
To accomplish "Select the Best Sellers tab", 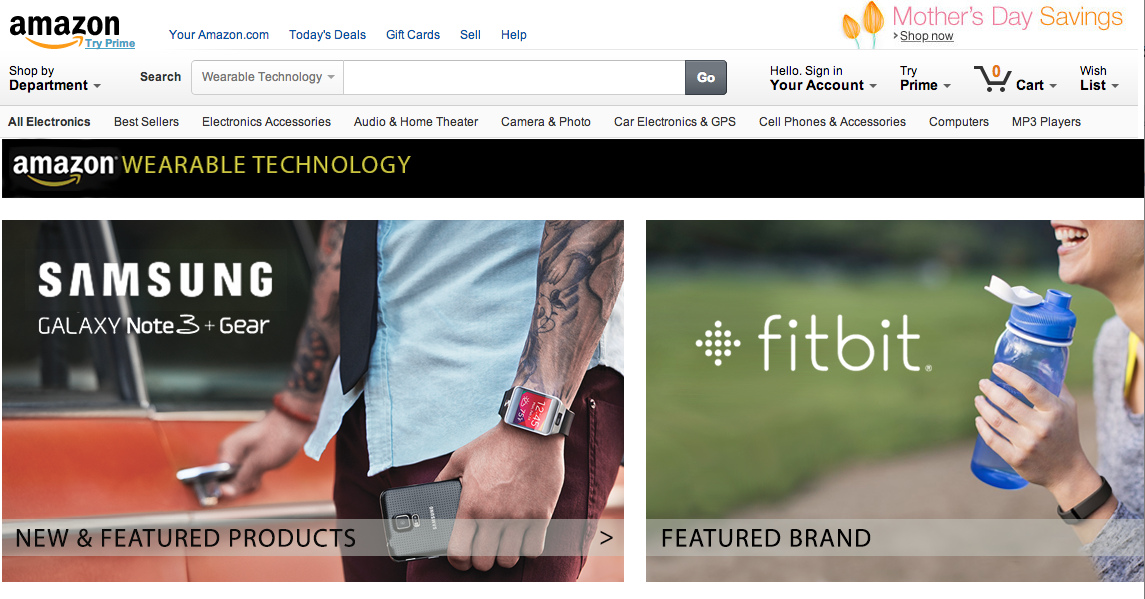I will tap(146, 122).
